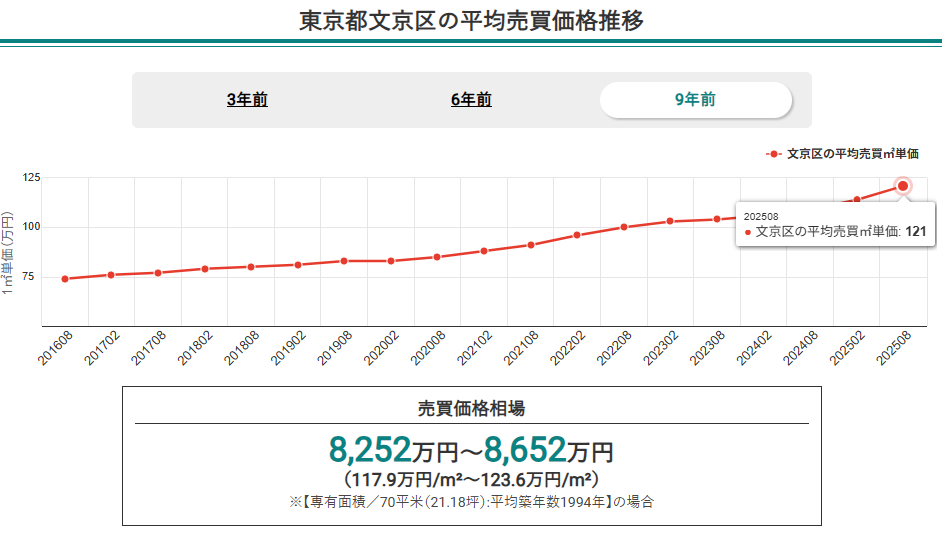
Task: Click the 201608 data point on the line
Action: [65, 279]
